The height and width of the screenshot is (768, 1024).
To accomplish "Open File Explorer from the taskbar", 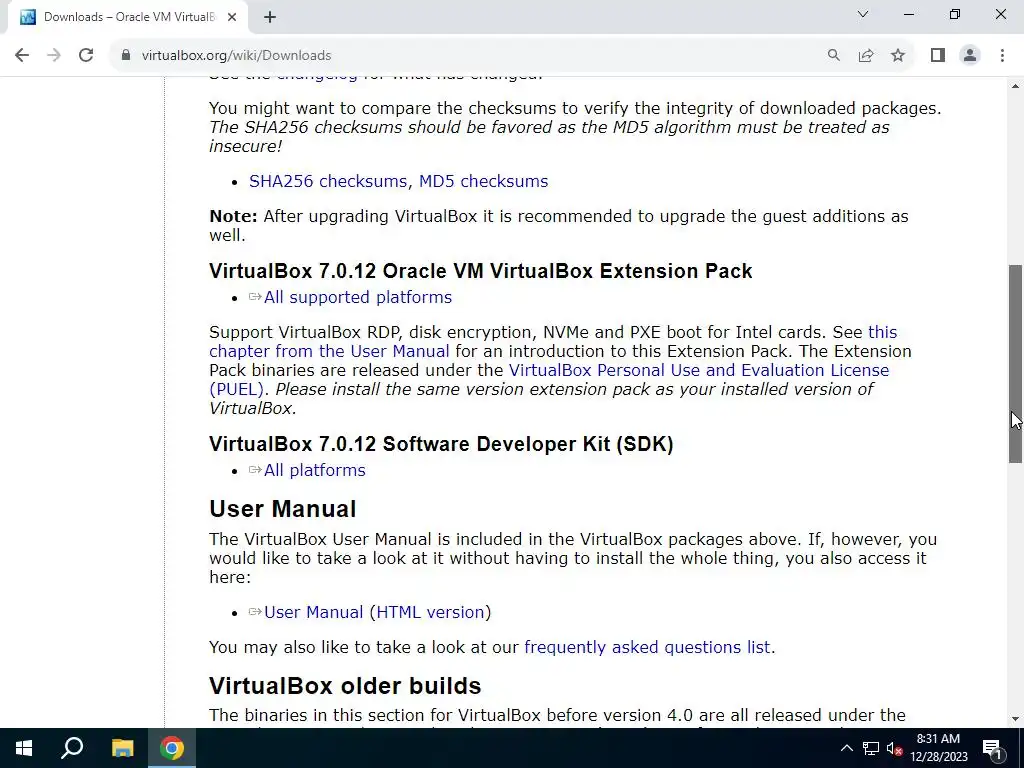I will pyautogui.click(x=122, y=748).
